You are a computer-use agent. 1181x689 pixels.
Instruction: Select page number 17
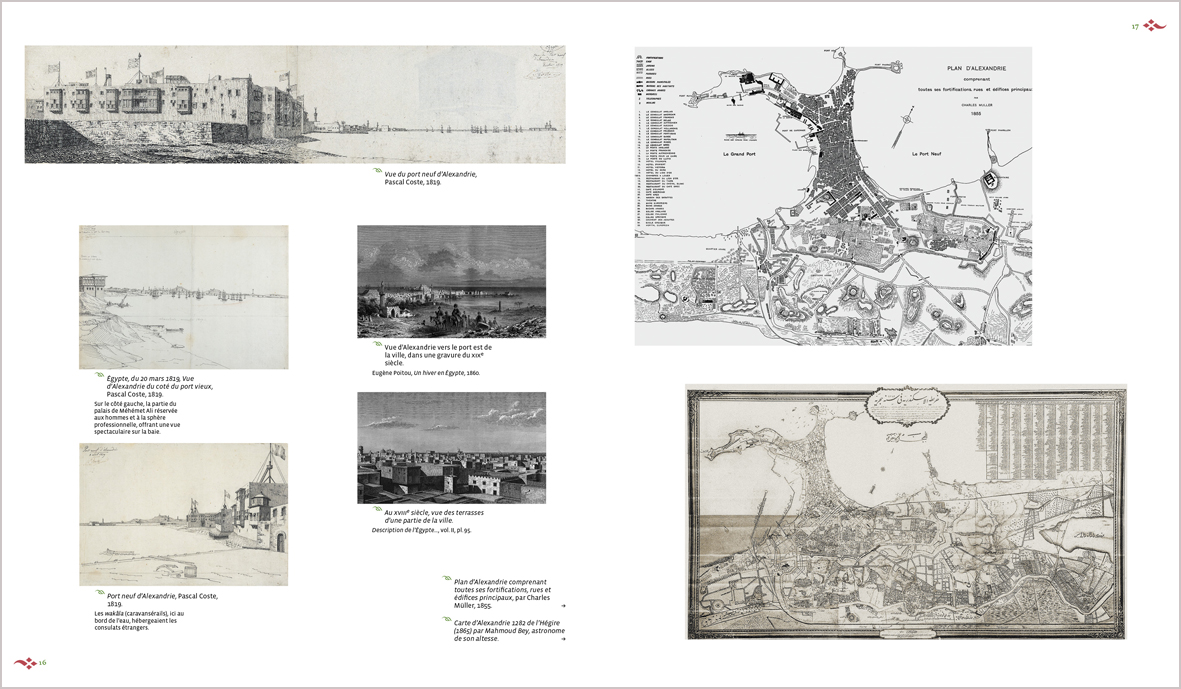1135,27
